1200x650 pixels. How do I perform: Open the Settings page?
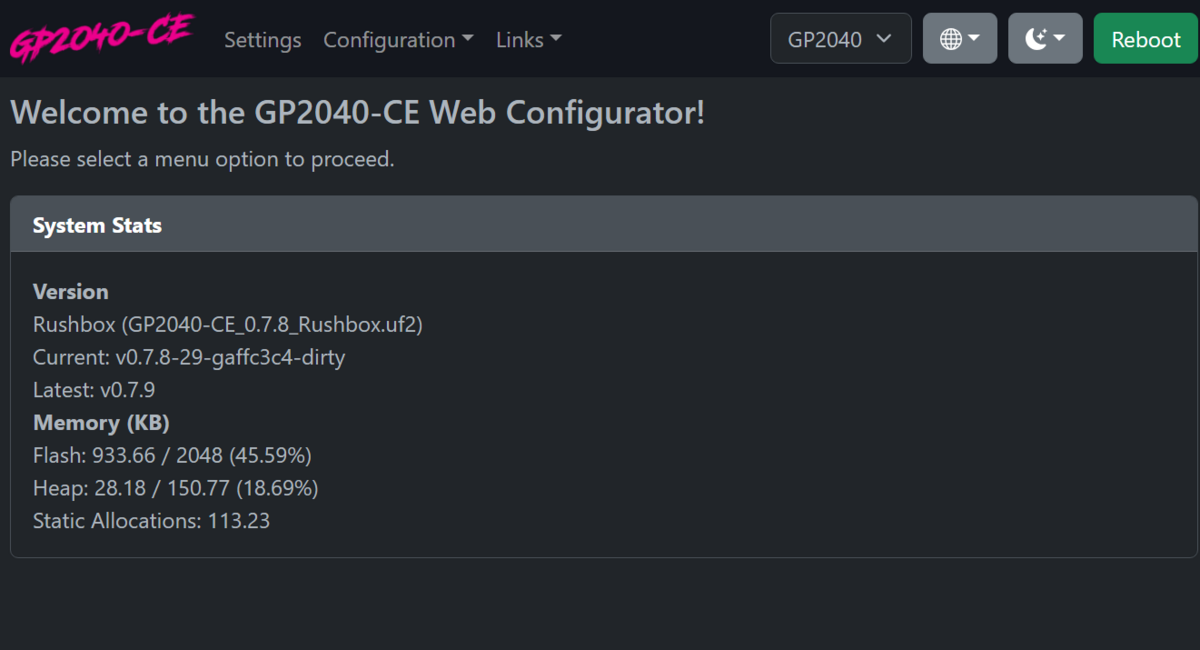[x=263, y=40]
